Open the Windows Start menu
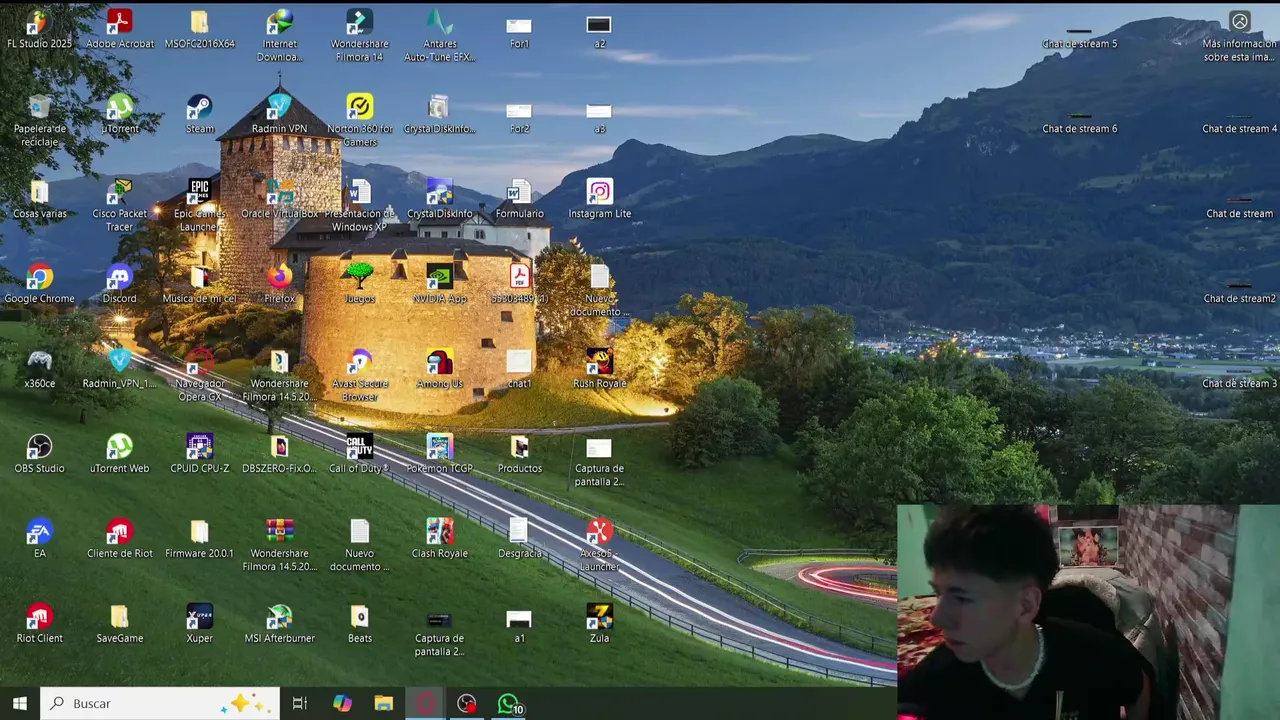Viewport: 1280px width, 720px height. [x=19, y=703]
